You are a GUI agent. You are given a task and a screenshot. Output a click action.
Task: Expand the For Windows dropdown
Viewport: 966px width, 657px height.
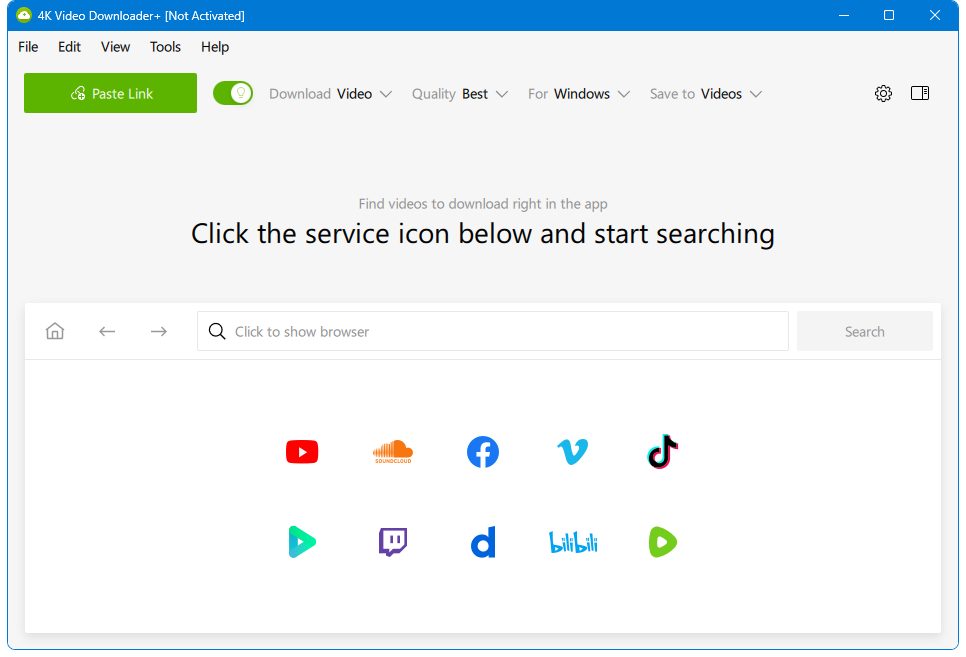point(578,94)
